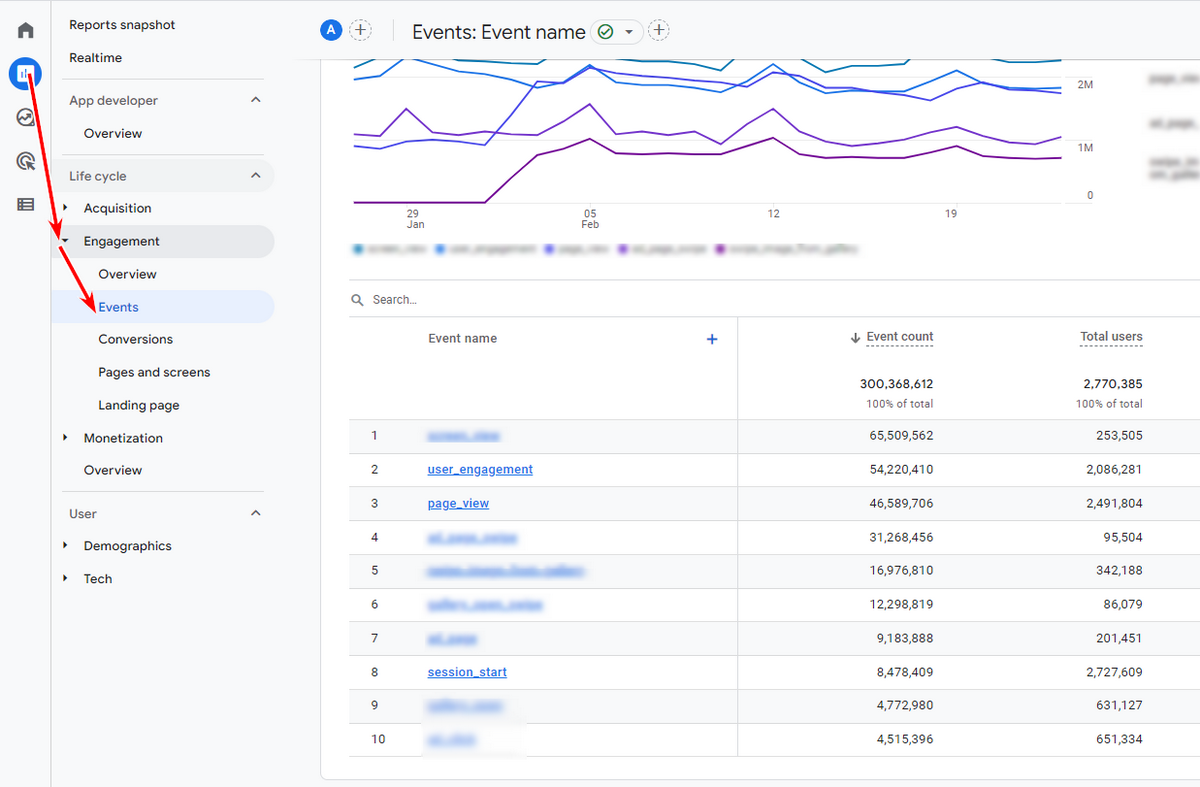
Task: Sort by Total users column header
Action: point(1111,337)
